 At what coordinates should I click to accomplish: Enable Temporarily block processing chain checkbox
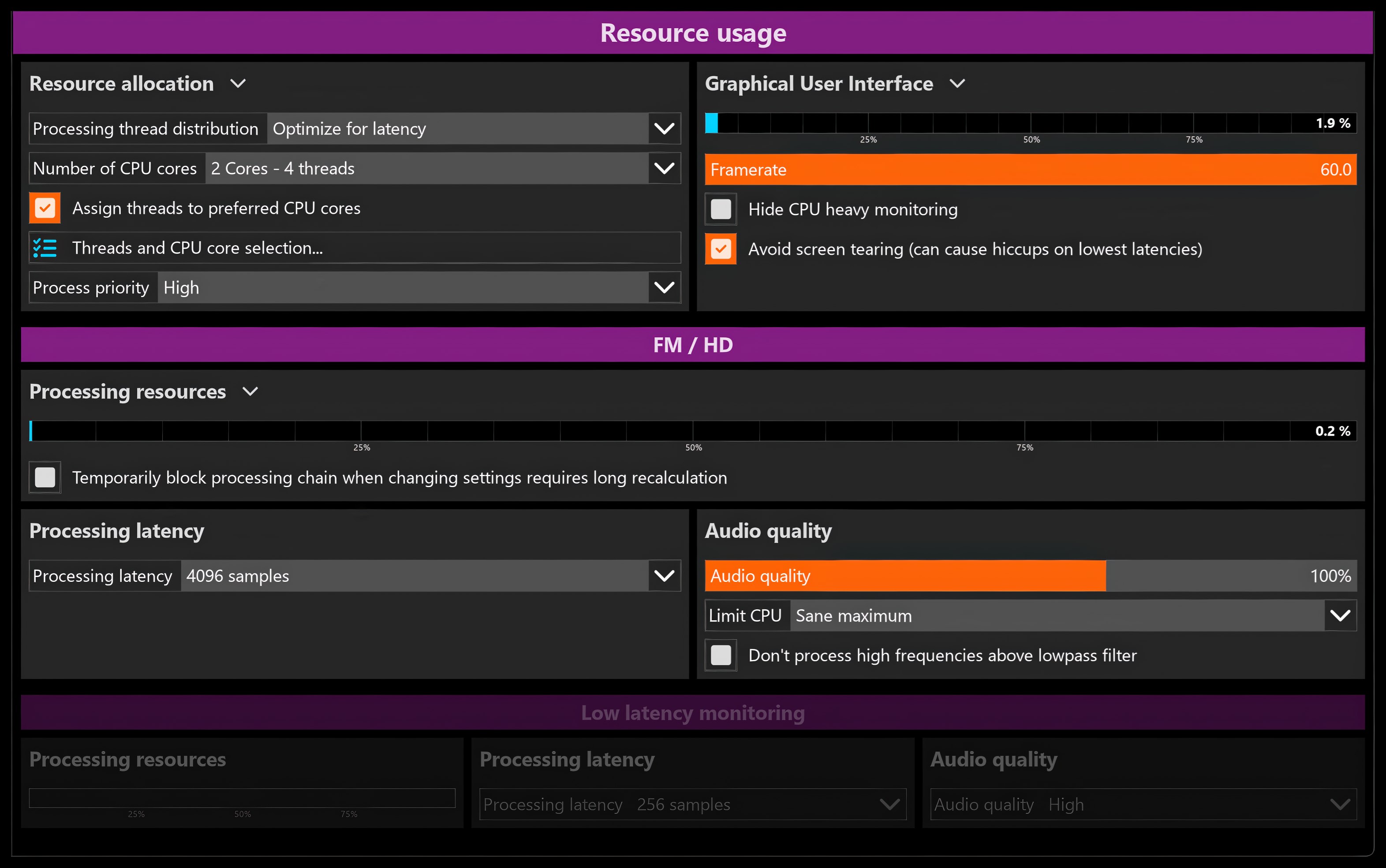[45, 477]
